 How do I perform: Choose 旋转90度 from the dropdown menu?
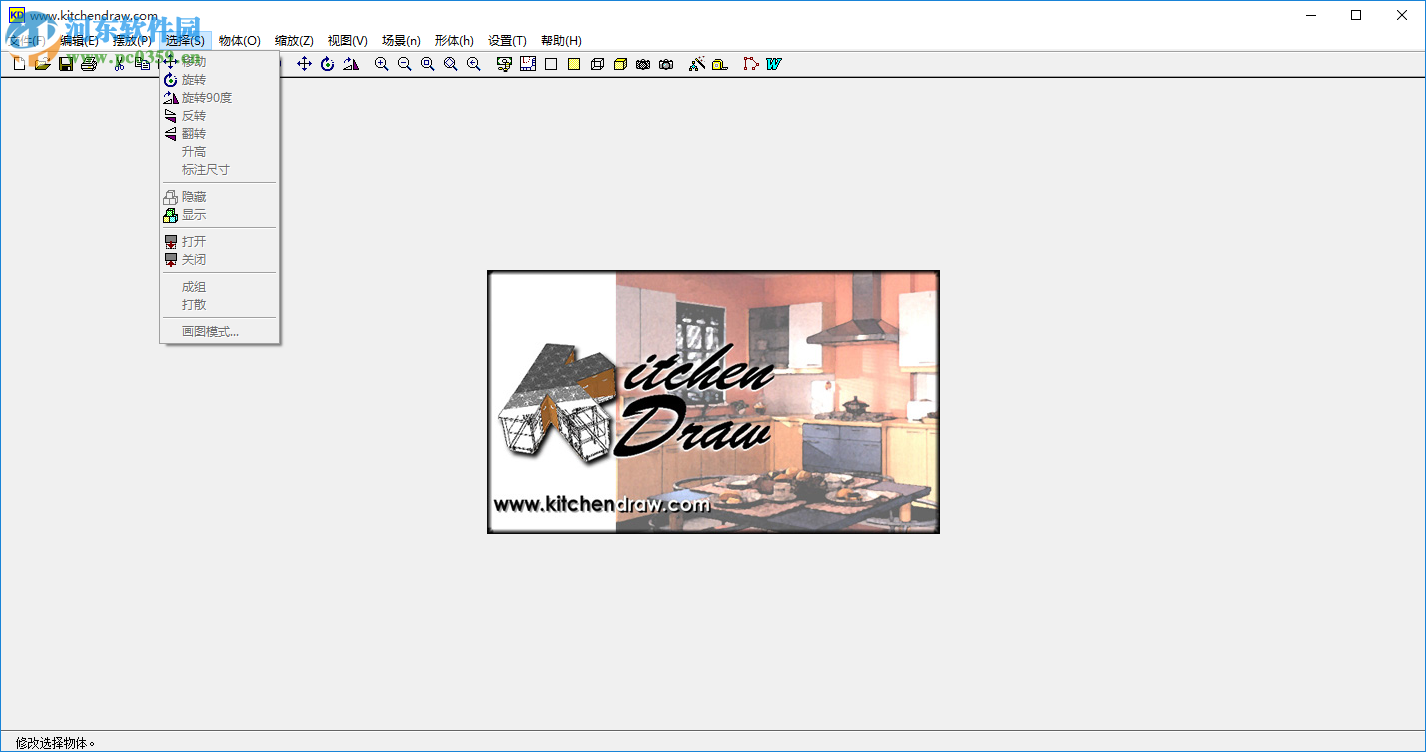[220, 98]
